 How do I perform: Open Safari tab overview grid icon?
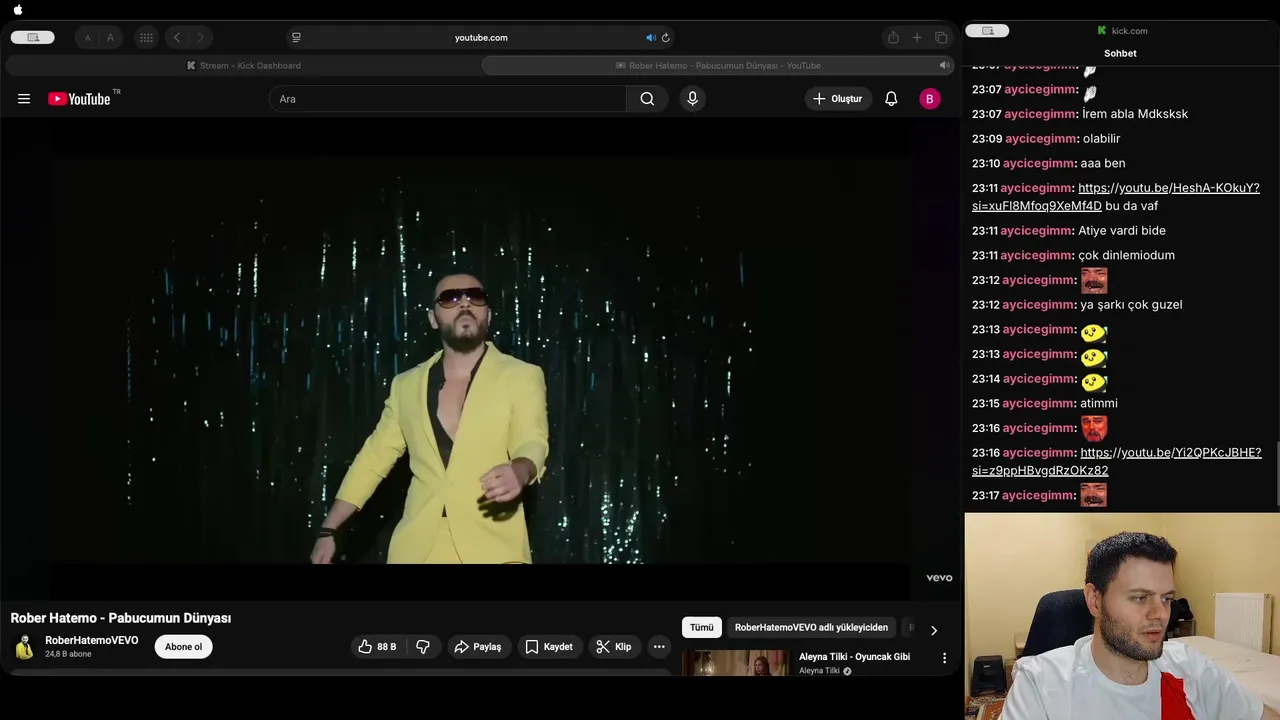146,38
